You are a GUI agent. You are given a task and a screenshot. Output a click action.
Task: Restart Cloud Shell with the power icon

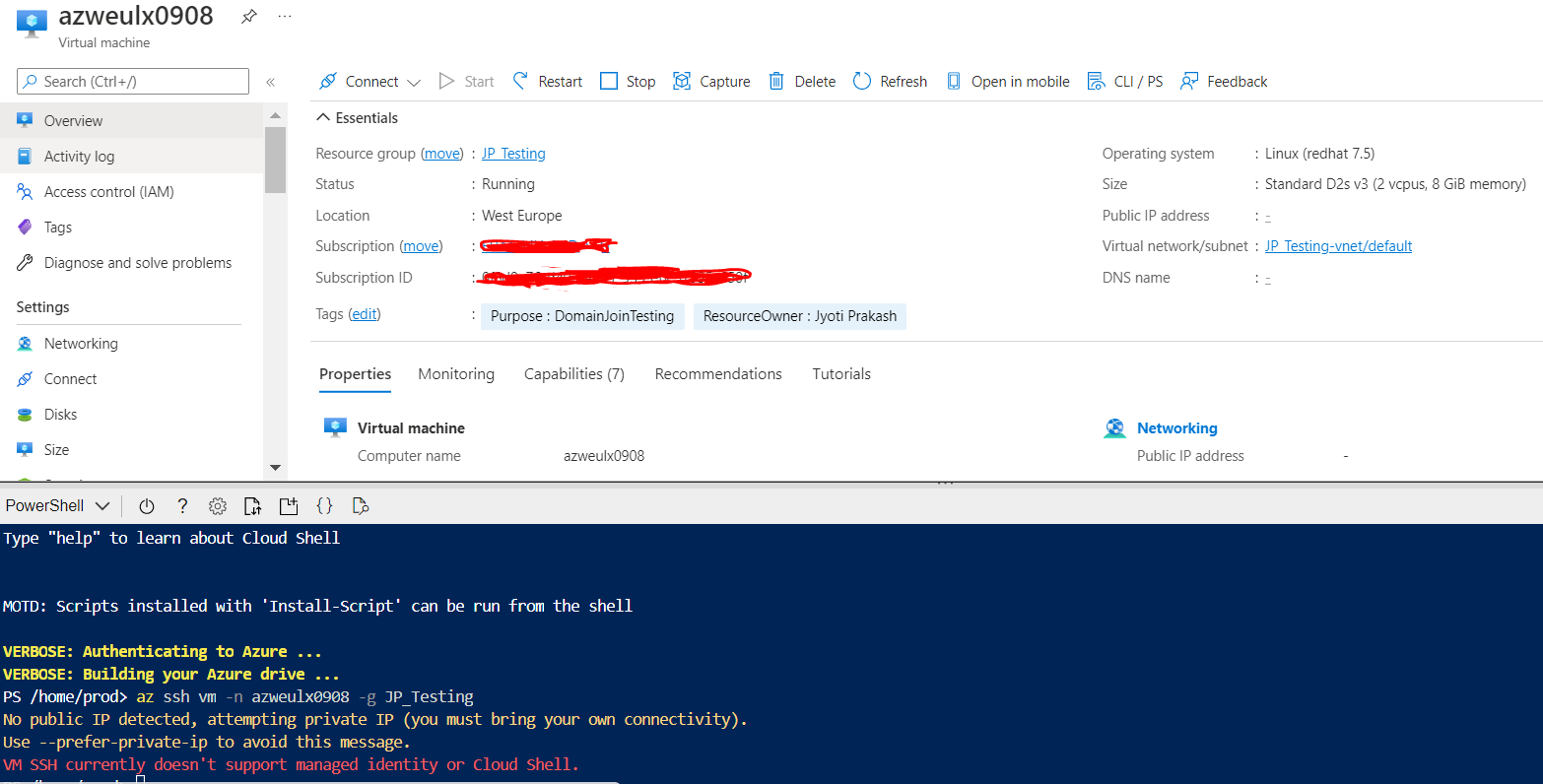coord(146,505)
